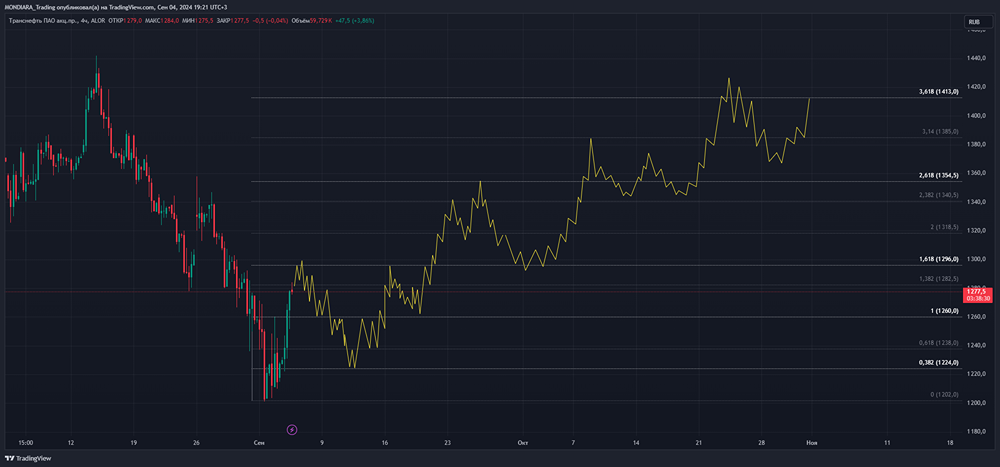Click the ЗАКР 1277,5 close value
1000x467 pixels.
point(233,21)
